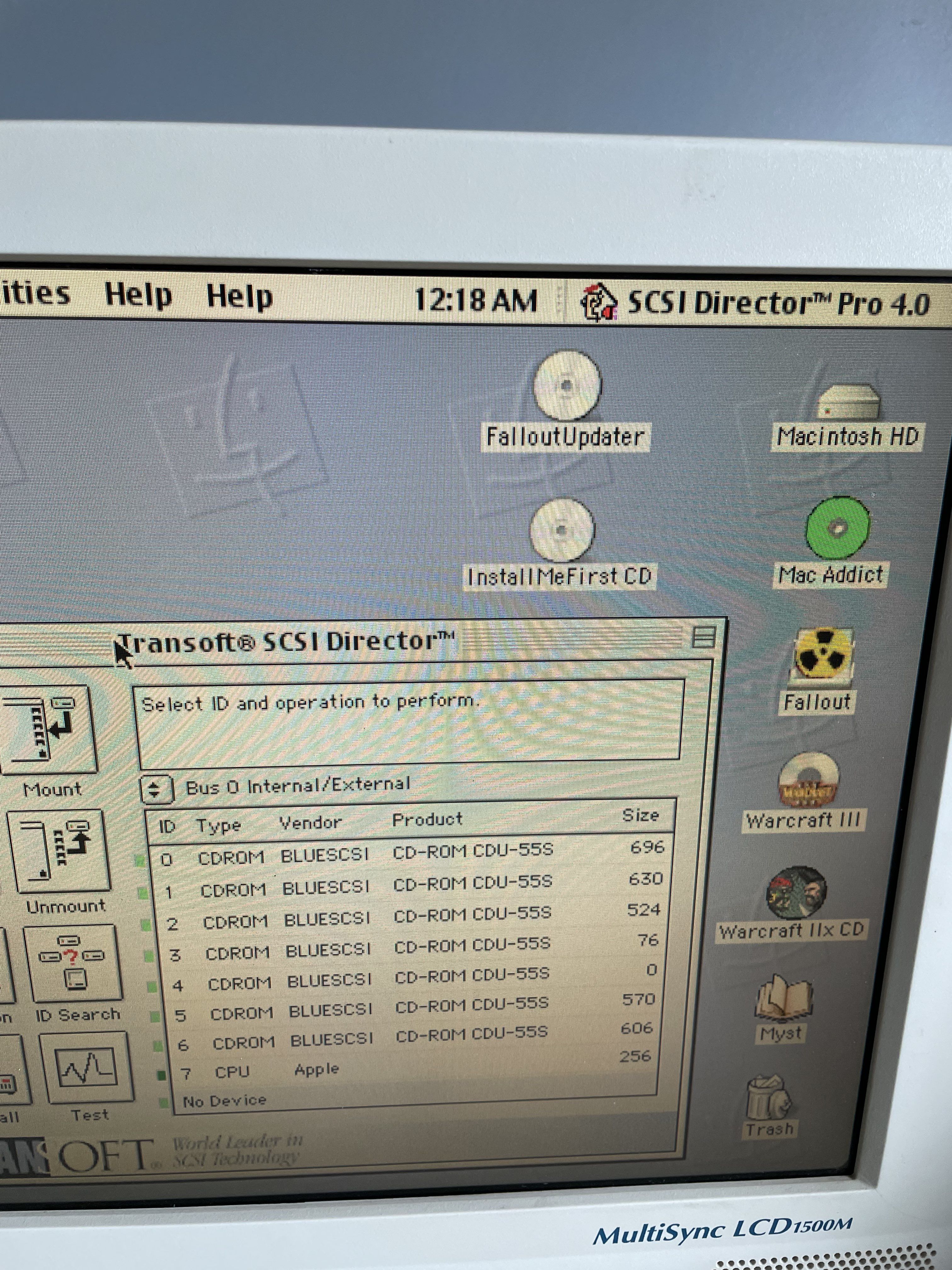The height and width of the screenshot is (1270, 952).
Task: Click the Type column header
Action: pyautogui.click(x=218, y=825)
